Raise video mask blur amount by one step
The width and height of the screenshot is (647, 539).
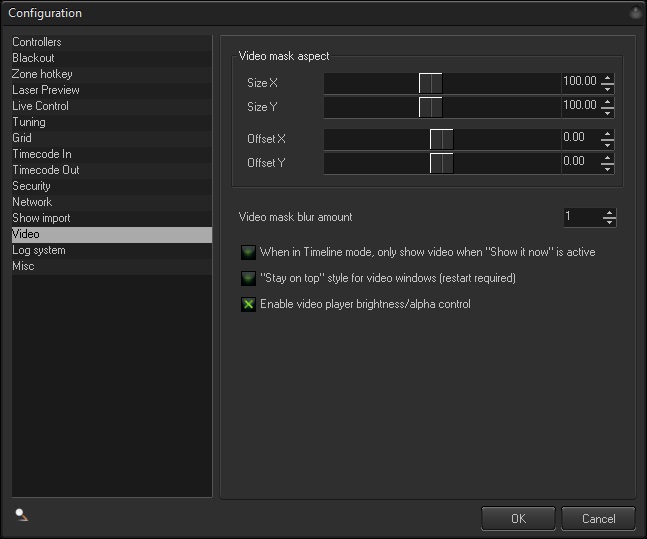tap(609, 212)
